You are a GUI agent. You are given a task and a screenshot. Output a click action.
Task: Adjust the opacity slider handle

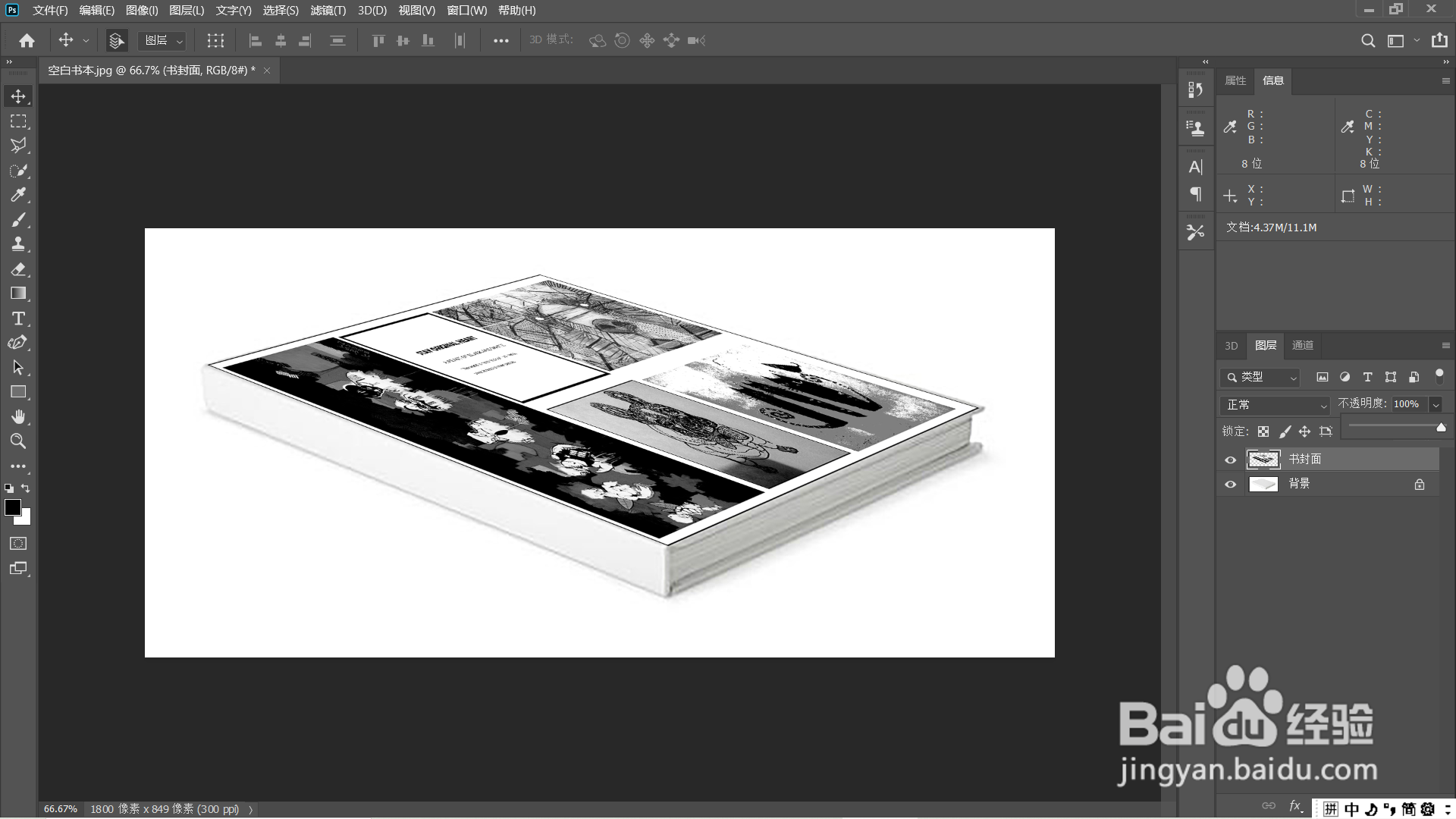pos(1441,428)
